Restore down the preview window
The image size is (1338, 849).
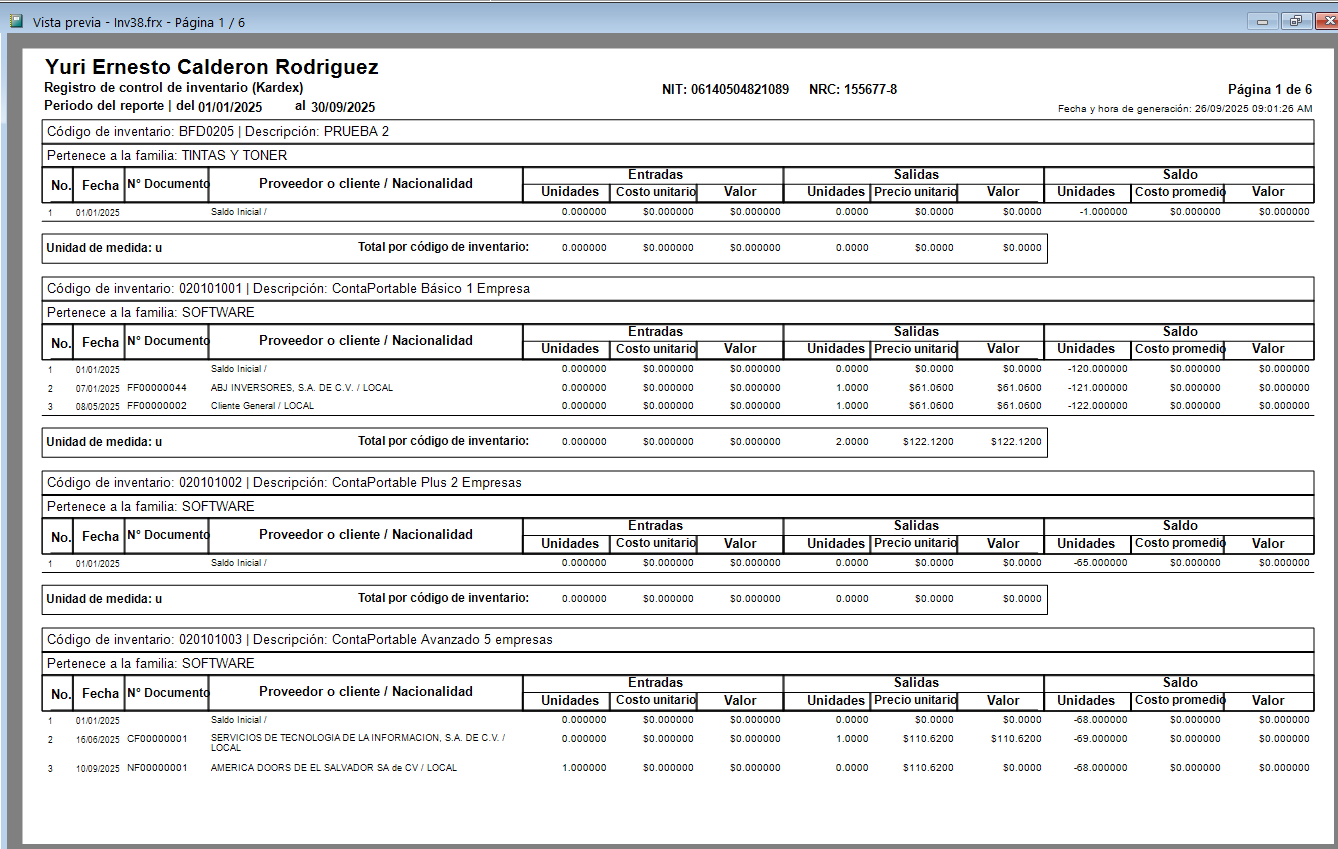(x=1295, y=21)
